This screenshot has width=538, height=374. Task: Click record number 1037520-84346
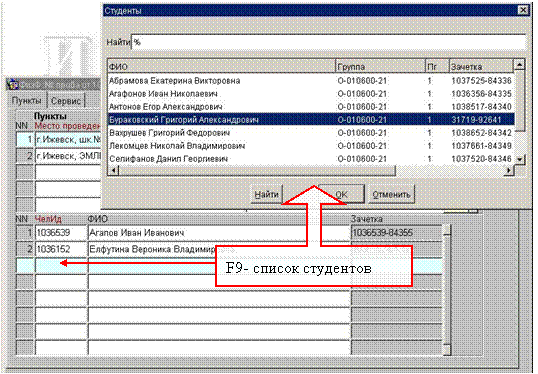(x=481, y=159)
